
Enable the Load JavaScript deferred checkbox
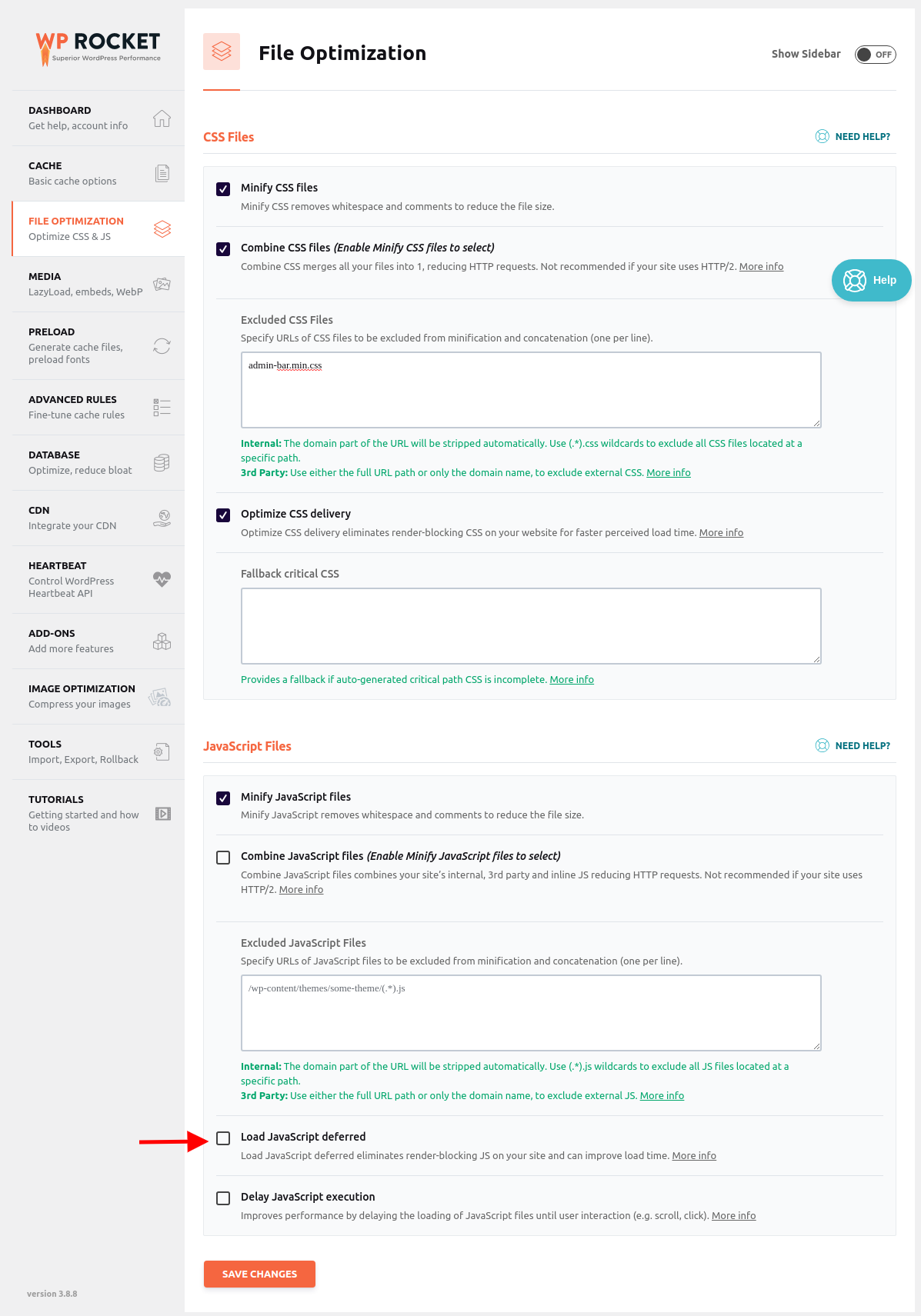tap(223, 1138)
